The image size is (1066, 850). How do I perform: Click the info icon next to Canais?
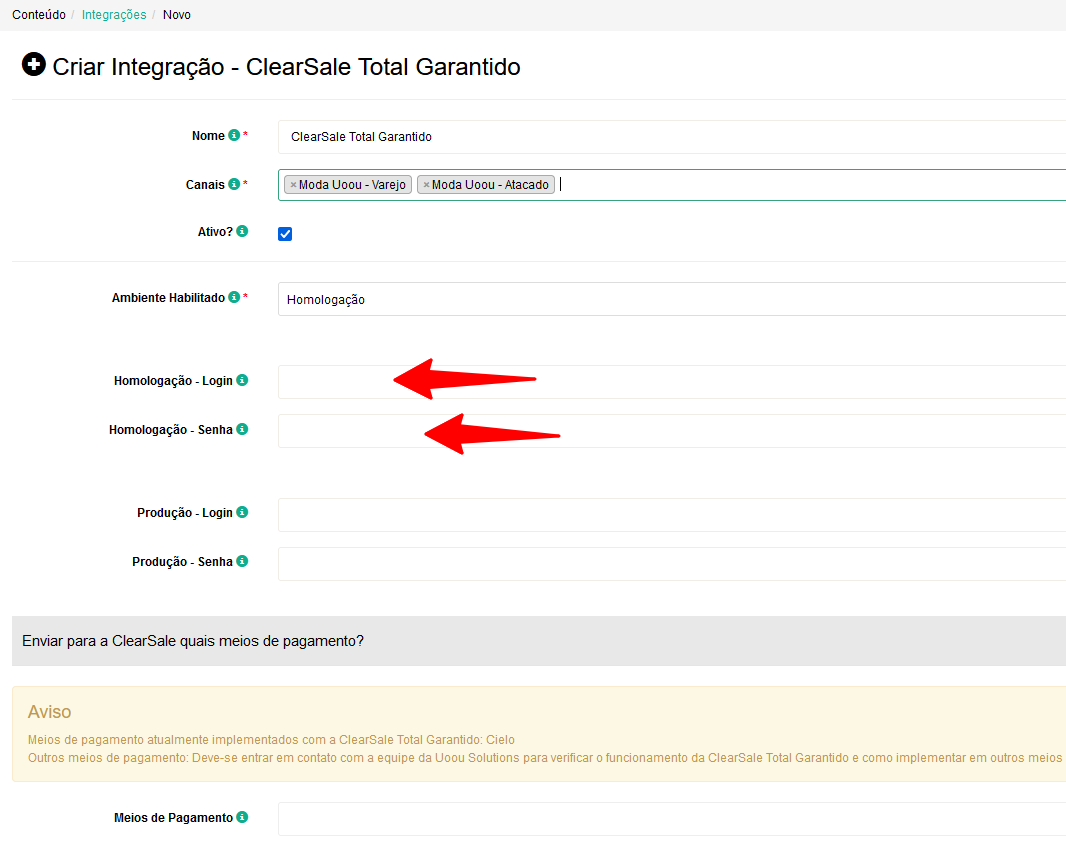[x=234, y=184]
